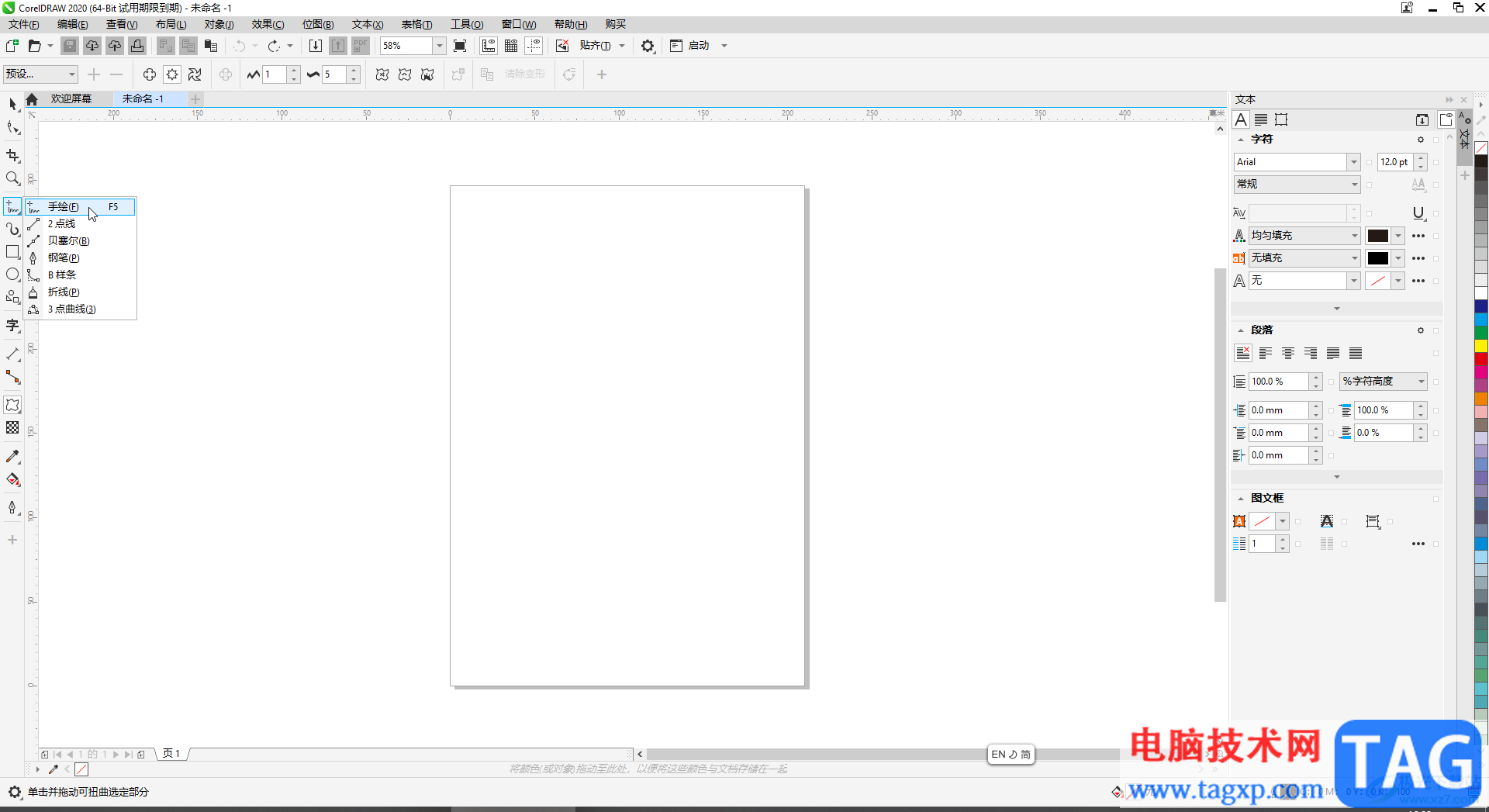Choose 2点线 from curve flyout
This screenshot has width=1489, height=812.
(x=81, y=223)
